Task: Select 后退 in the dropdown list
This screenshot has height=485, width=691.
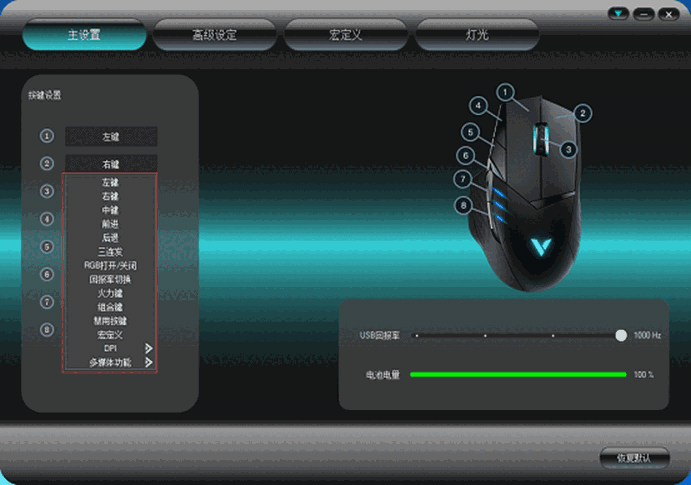Action: click(x=110, y=238)
